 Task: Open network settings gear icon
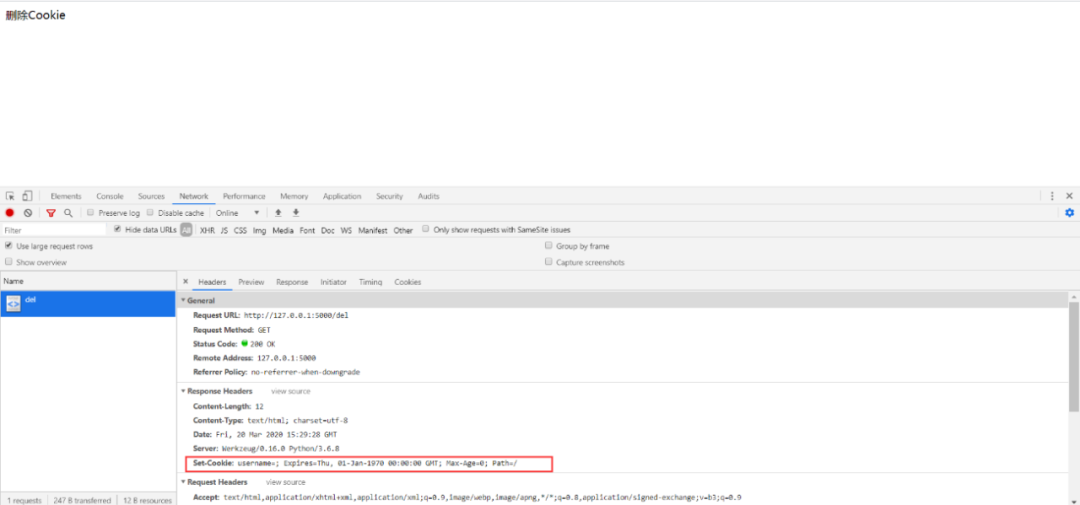[1070, 213]
